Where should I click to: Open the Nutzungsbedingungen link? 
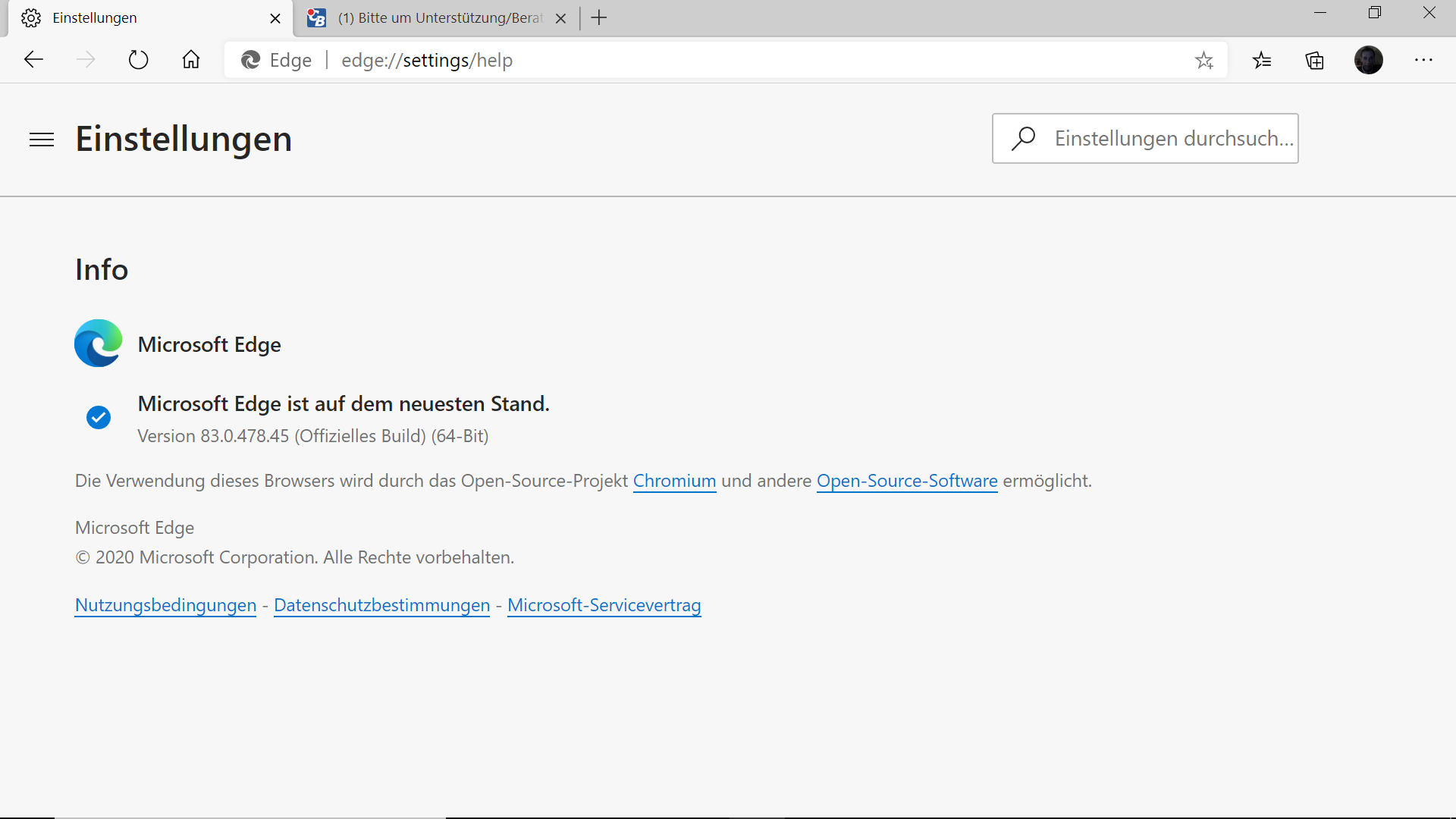coord(165,605)
